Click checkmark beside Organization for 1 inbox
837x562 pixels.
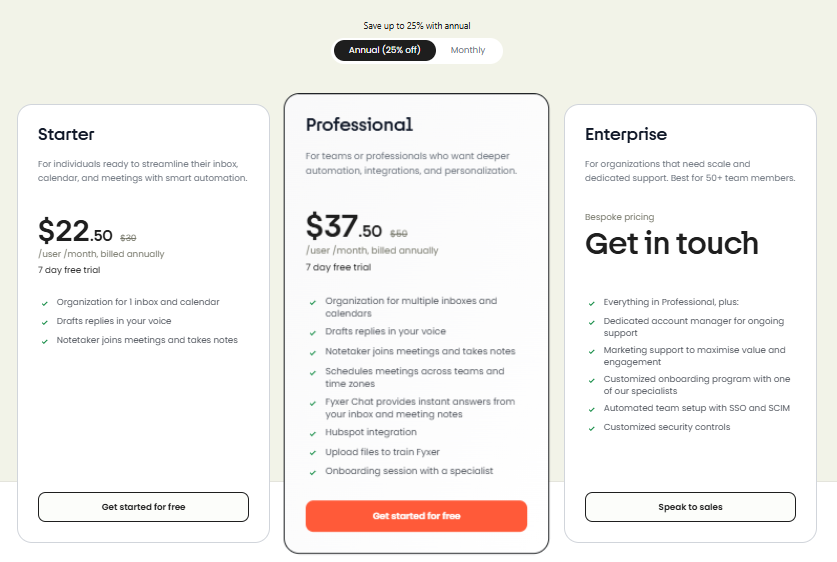pos(45,302)
